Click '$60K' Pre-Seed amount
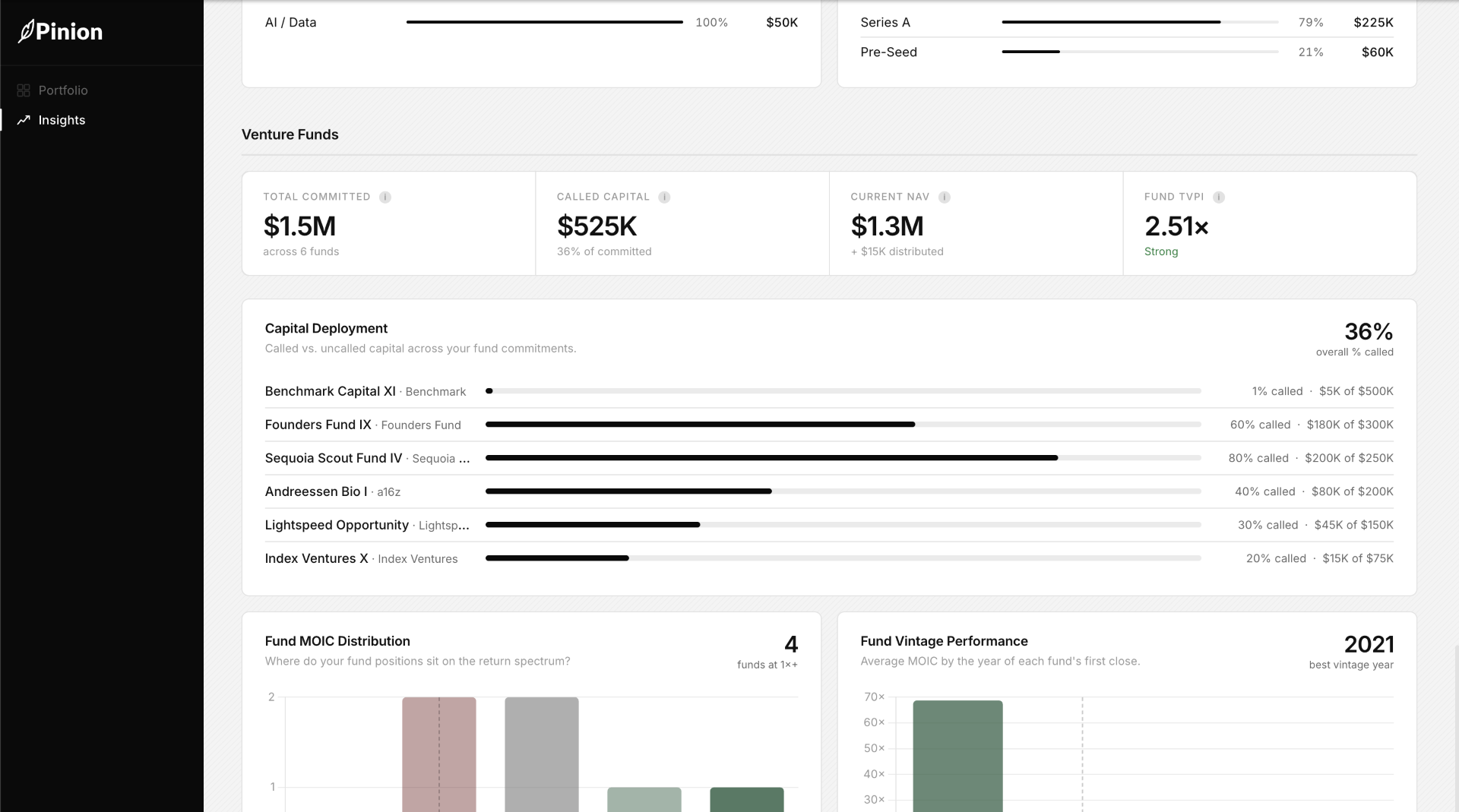 point(1378,52)
